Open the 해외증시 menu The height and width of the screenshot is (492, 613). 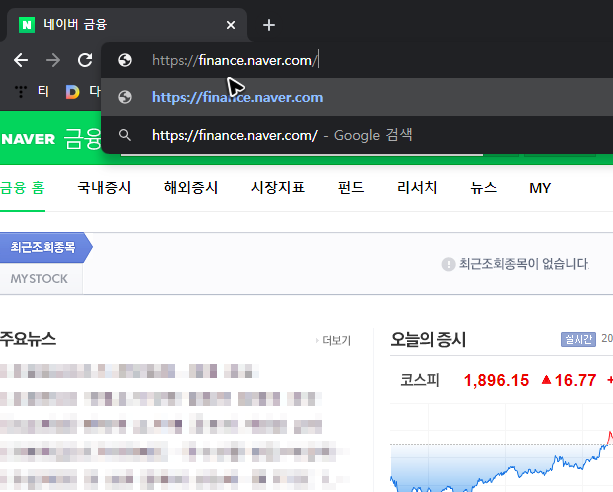191,188
